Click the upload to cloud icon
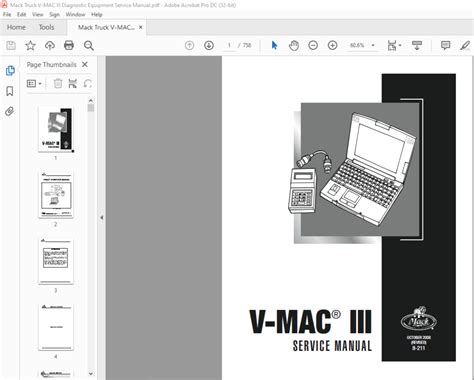This screenshot has width=474, height=380. click(x=50, y=45)
